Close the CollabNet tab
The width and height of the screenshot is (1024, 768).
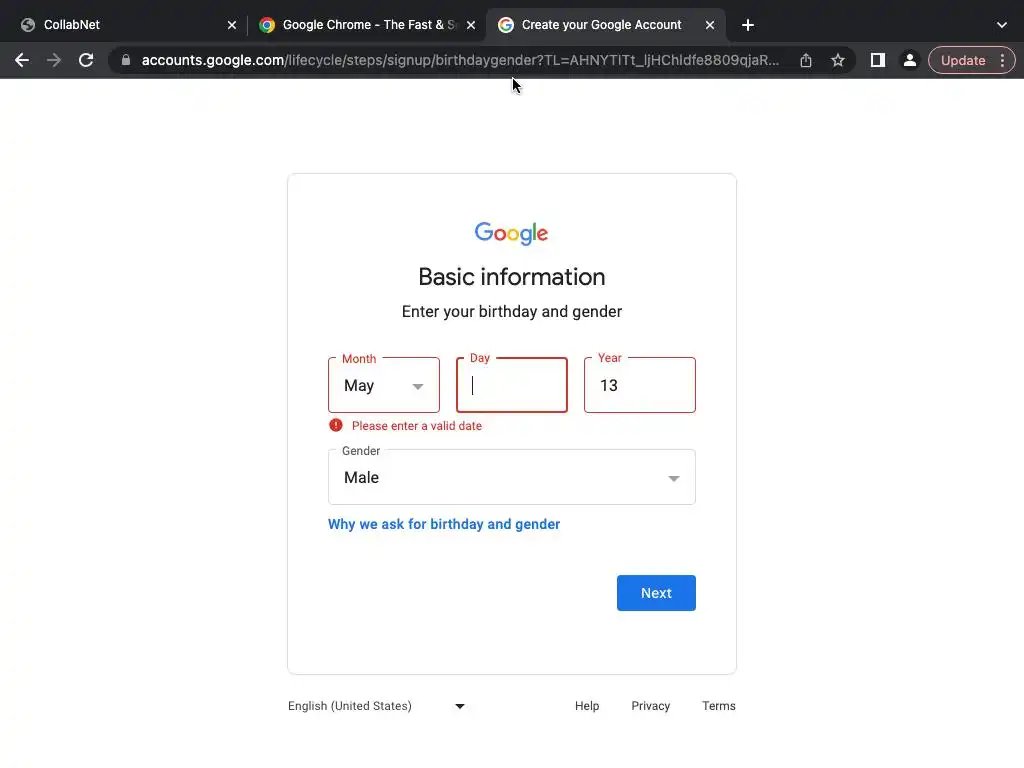click(232, 25)
